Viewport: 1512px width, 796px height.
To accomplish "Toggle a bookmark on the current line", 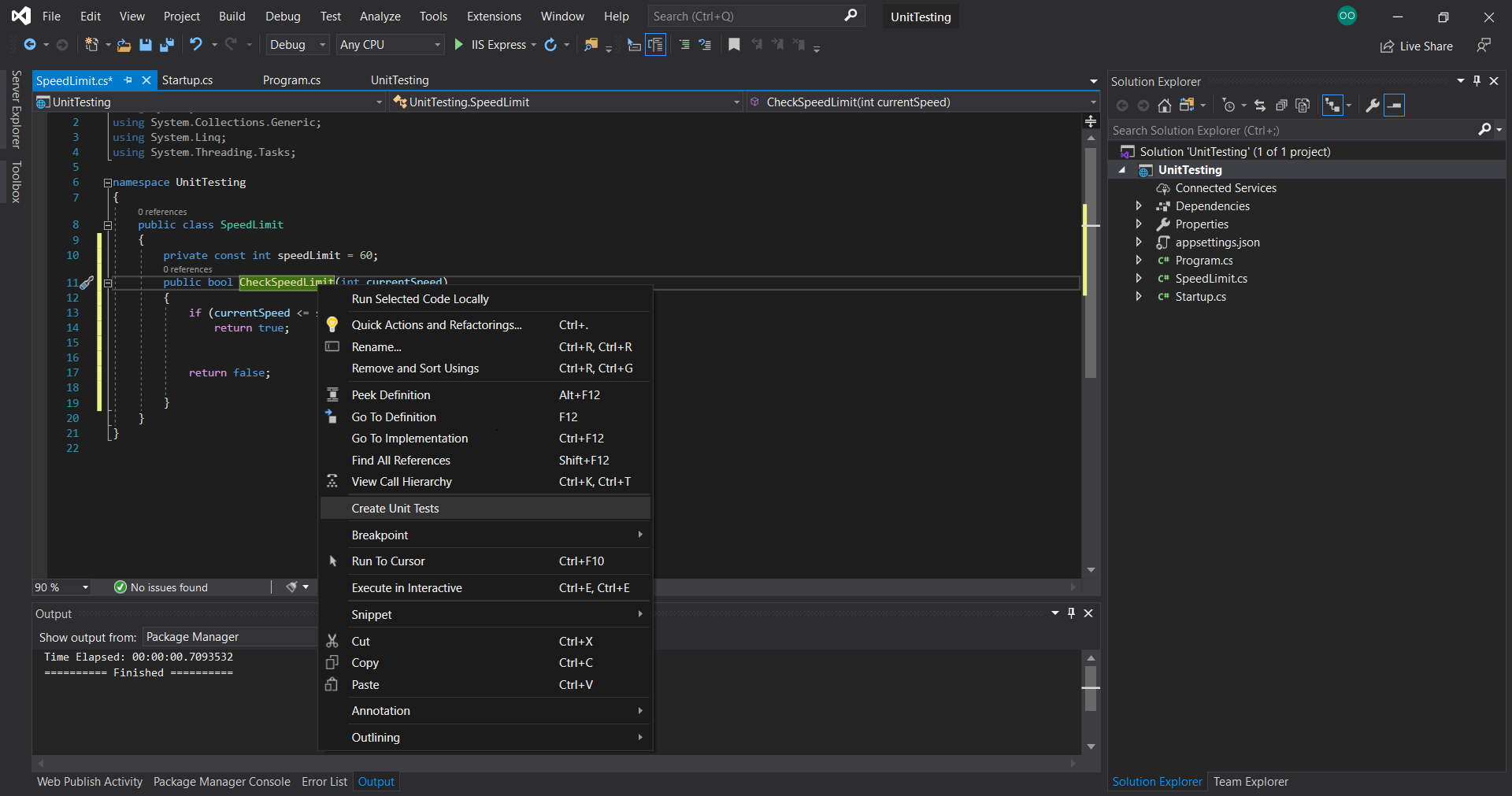I will pyautogui.click(x=733, y=45).
